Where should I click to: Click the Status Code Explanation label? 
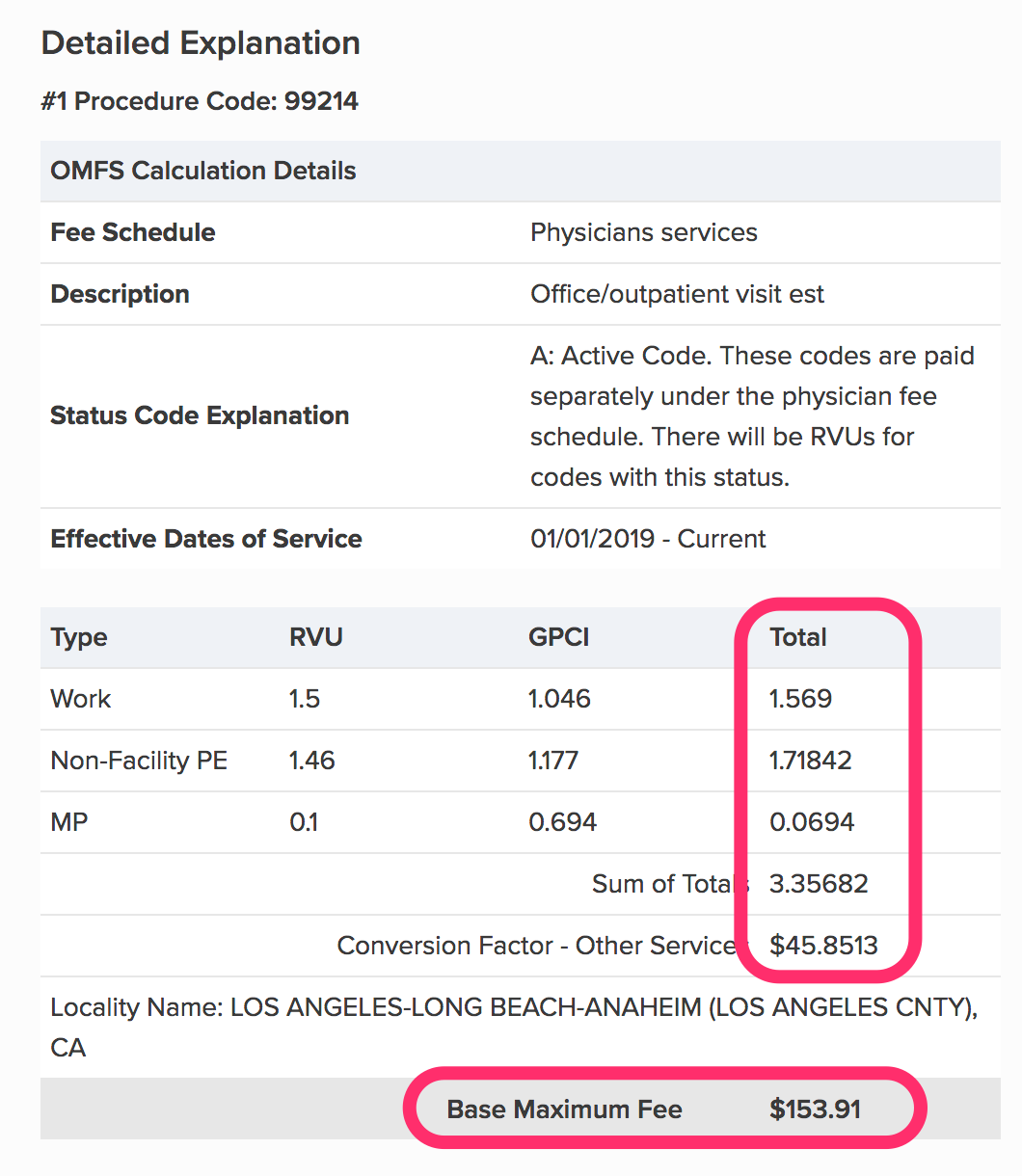pos(200,415)
